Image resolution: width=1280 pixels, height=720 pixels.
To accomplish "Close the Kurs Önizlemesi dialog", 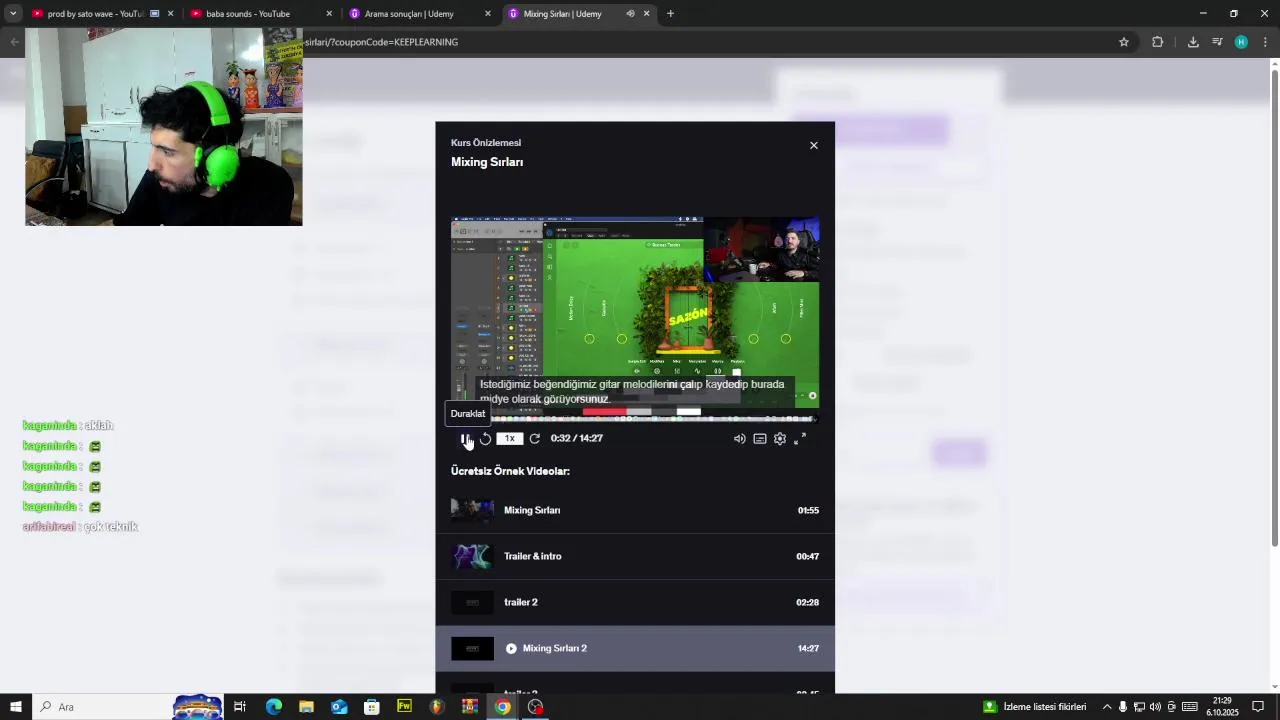I will (x=814, y=146).
